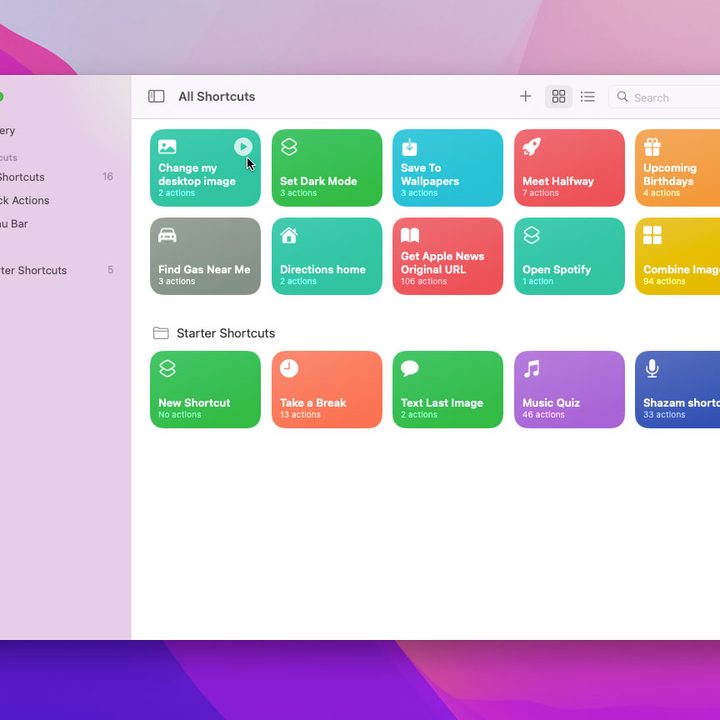Viewport: 720px width, 720px height.
Task: Select Menu Bar in the sidebar
Action: pos(56,224)
